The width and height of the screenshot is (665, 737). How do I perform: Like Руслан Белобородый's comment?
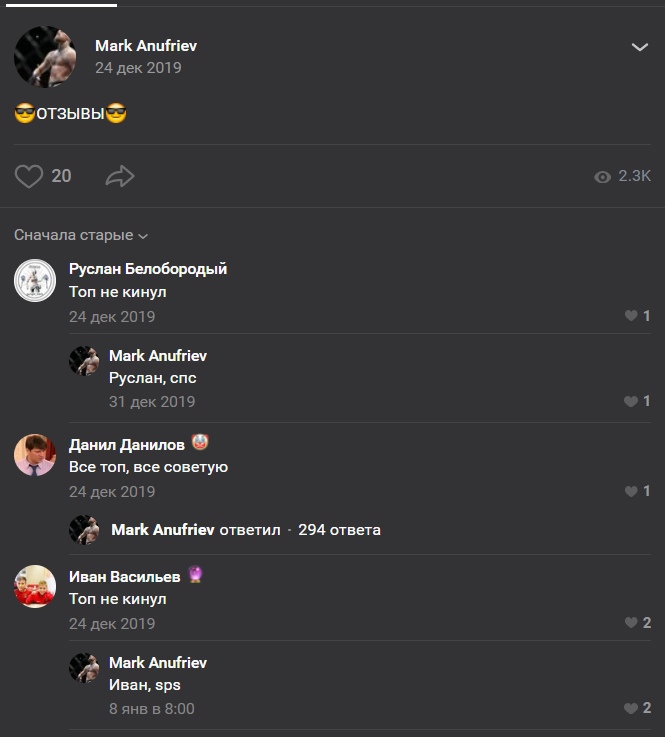(x=631, y=316)
